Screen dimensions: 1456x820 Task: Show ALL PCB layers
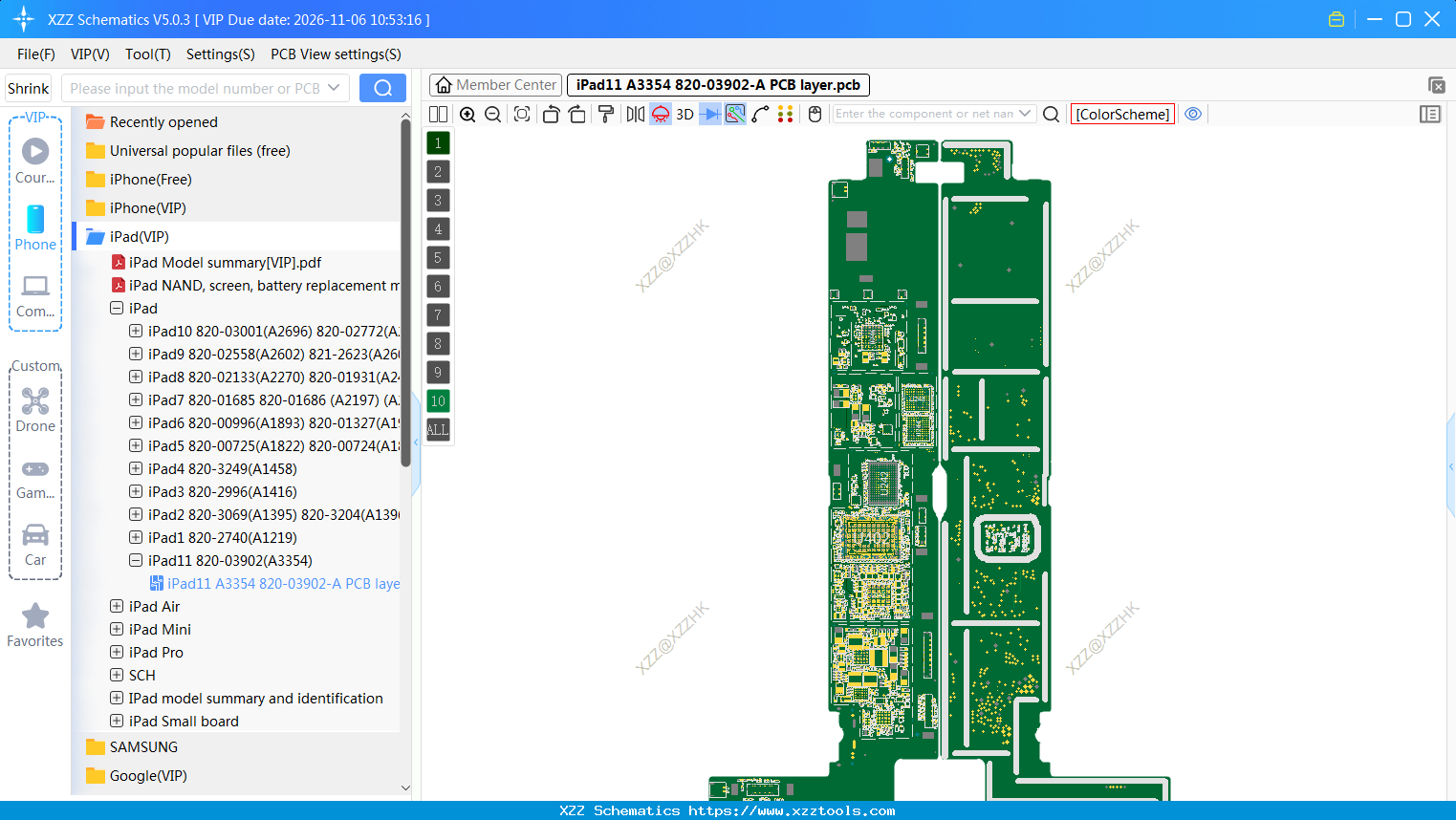coord(438,430)
